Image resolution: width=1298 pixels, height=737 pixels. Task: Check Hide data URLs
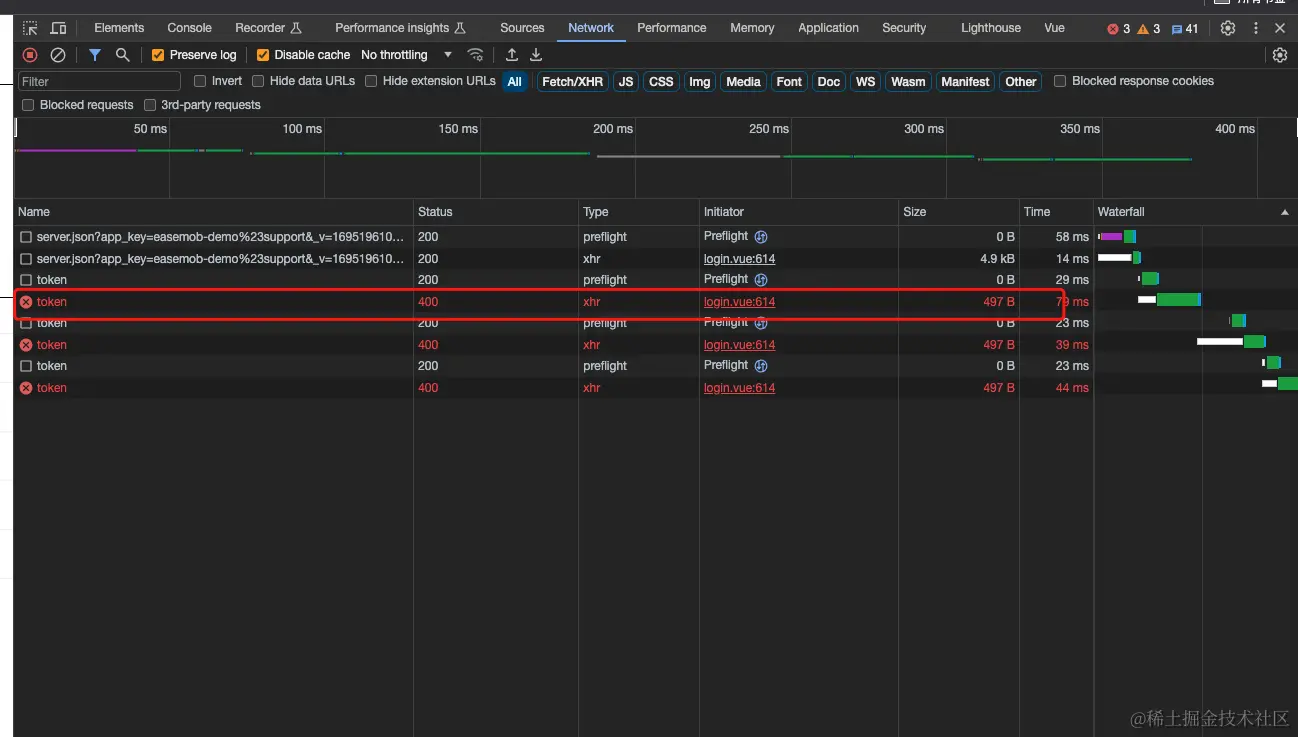(x=258, y=81)
